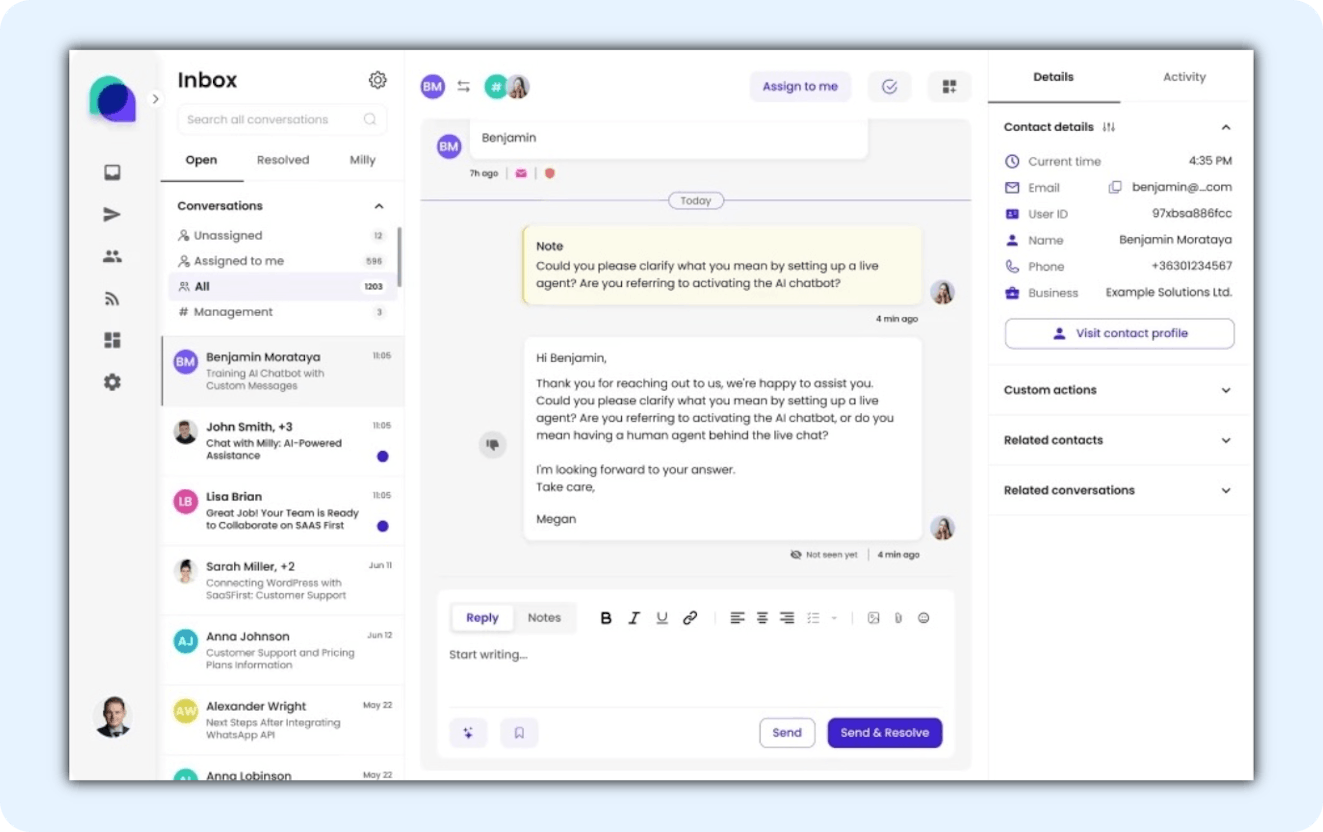Image resolution: width=1323 pixels, height=832 pixels.
Task: Toggle italic formatting in reply editor
Action: (633, 618)
